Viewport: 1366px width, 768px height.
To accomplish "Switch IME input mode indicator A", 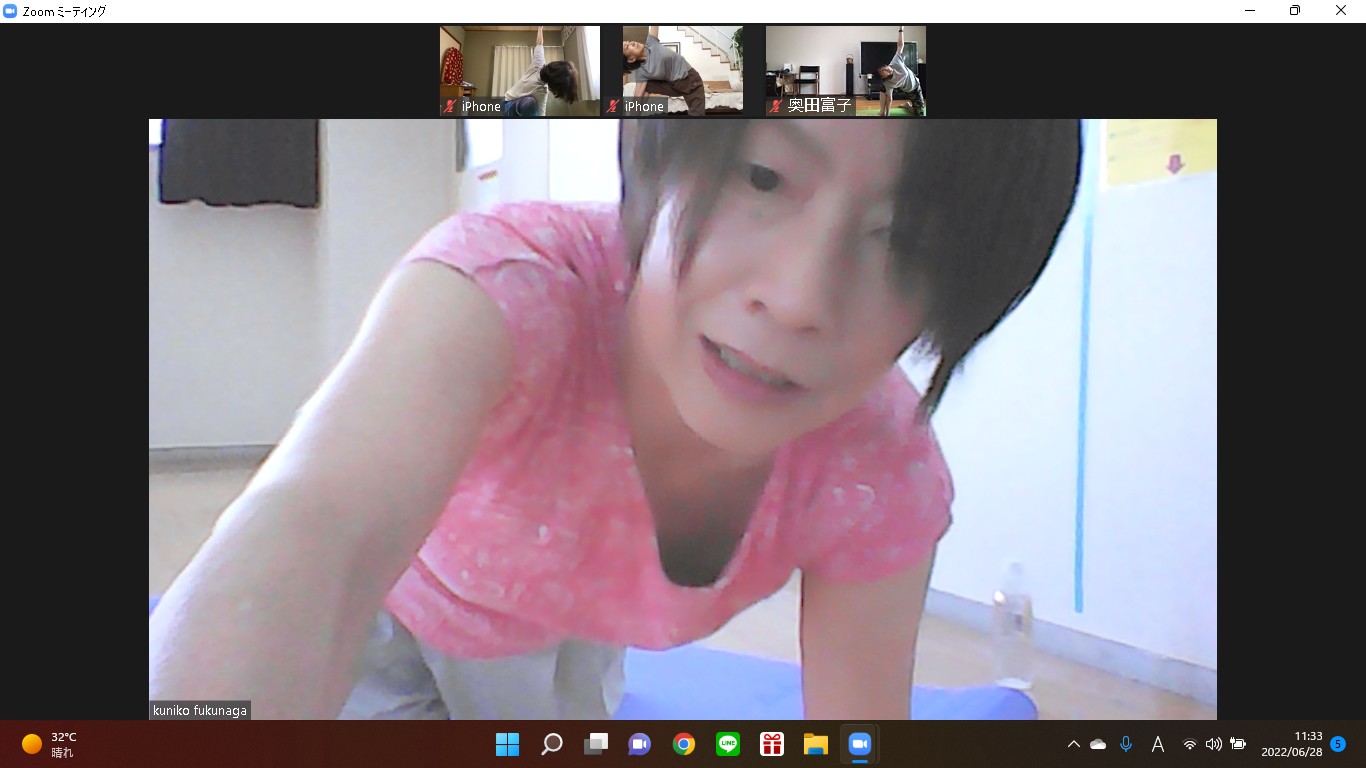I will click(x=1158, y=744).
